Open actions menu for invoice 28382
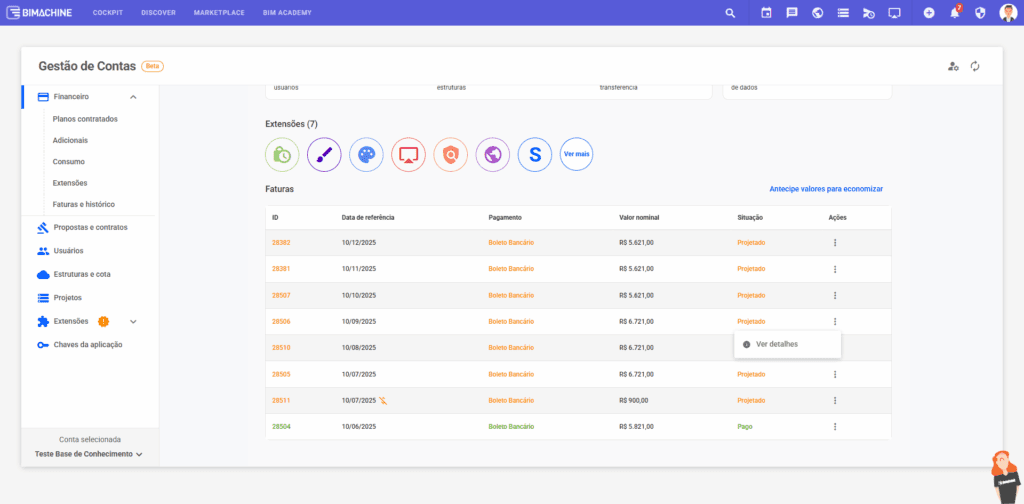 pyautogui.click(x=835, y=243)
